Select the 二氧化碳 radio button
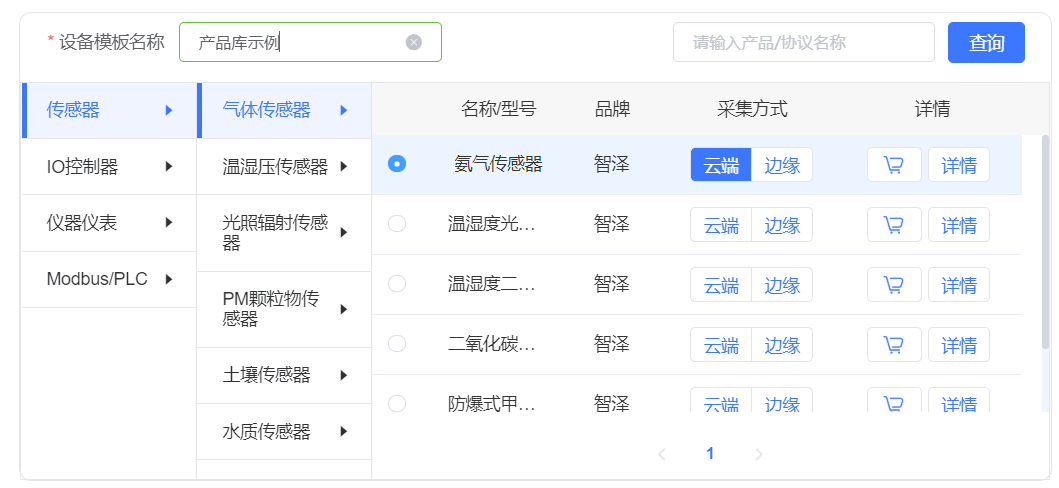The height and width of the screenshot is (488, 1059). tap(397, 344)
